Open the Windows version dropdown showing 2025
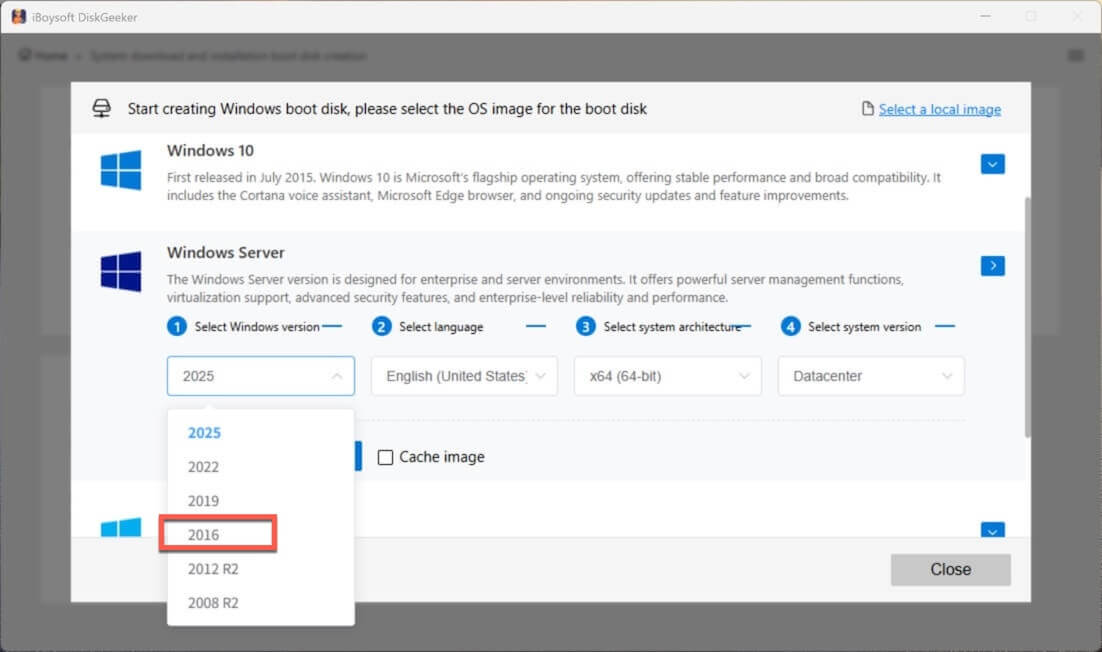This screenshot has width=1102, height=652. 261,376
